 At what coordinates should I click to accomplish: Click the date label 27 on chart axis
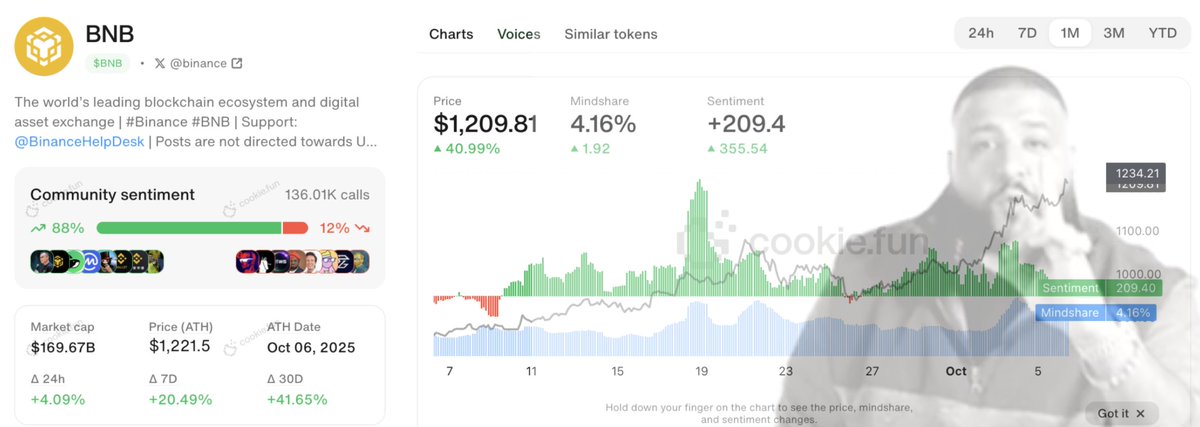pyautogui.click(x=871, y=371)
